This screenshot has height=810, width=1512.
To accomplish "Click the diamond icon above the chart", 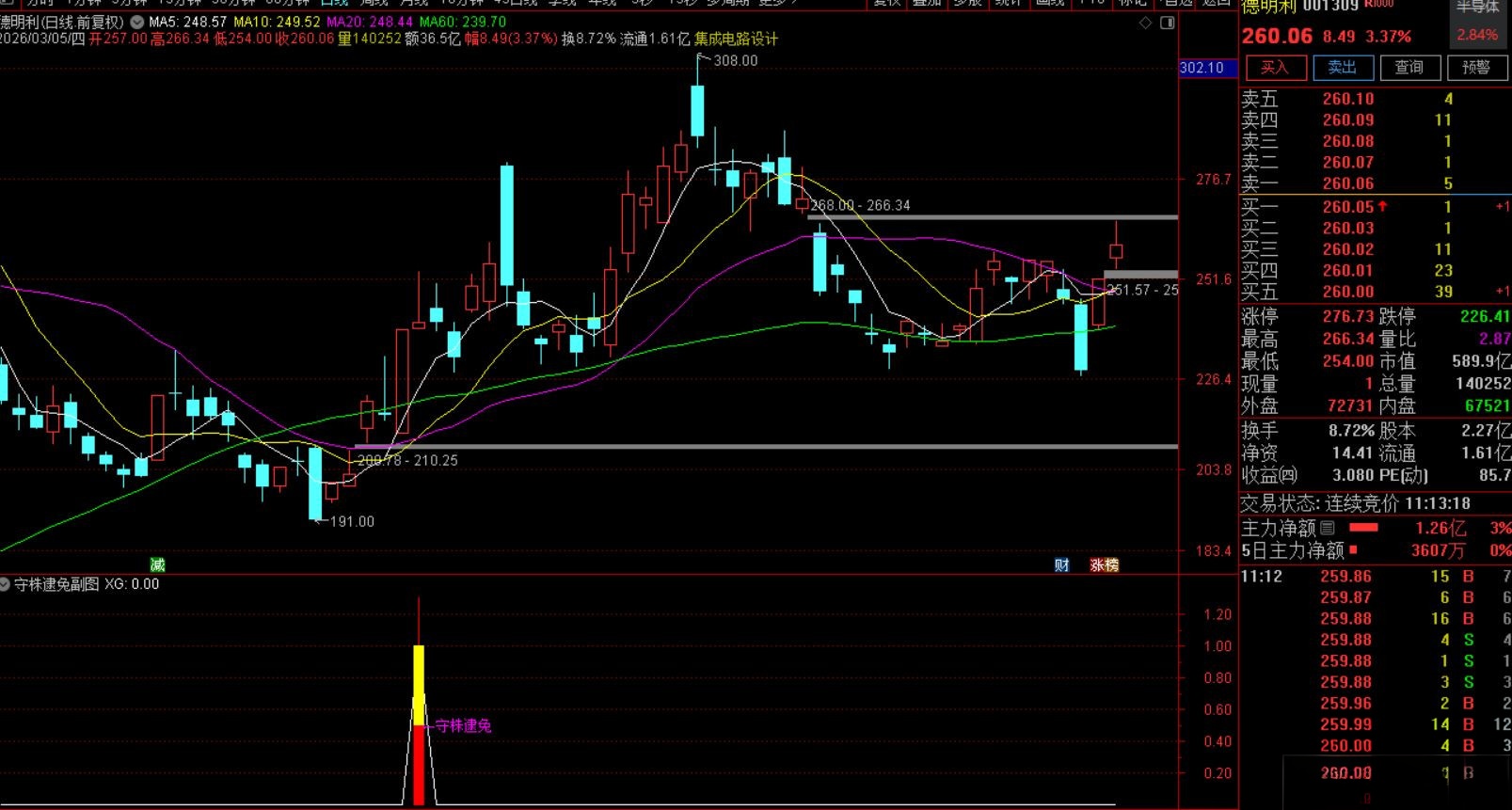I will pos(1145,23).
